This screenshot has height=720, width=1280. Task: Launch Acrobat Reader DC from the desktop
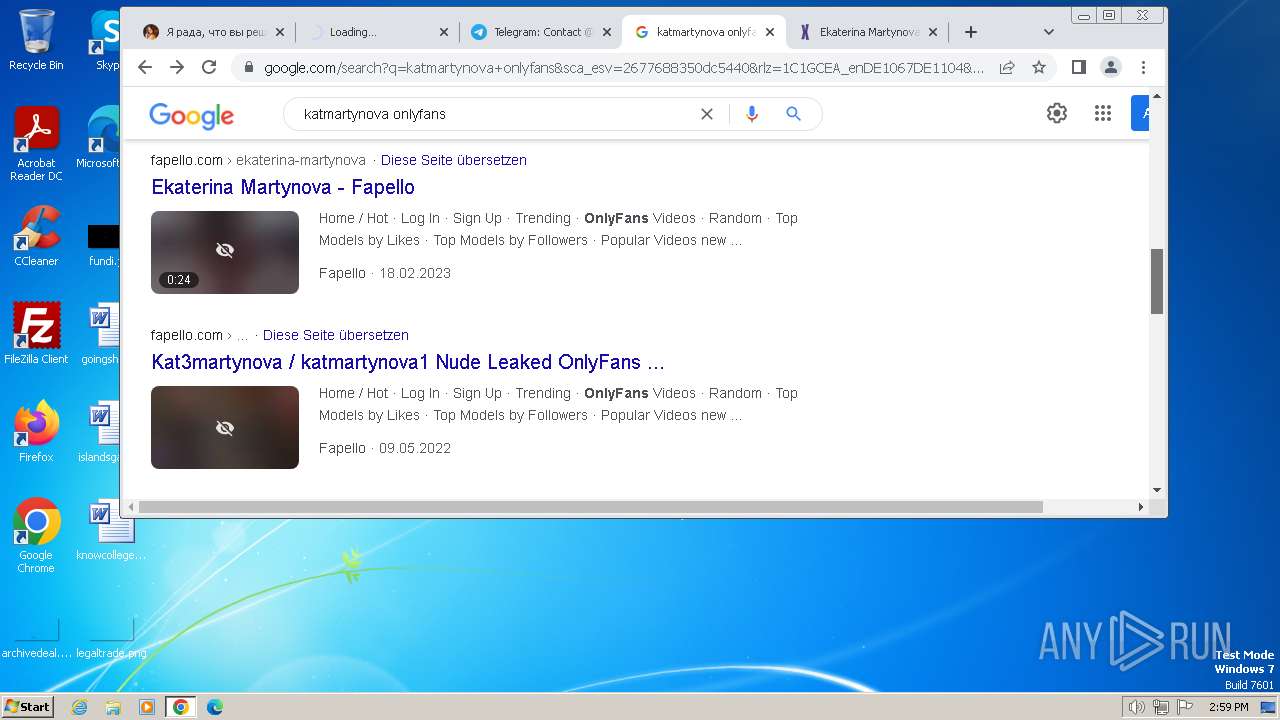pos(36,144)
